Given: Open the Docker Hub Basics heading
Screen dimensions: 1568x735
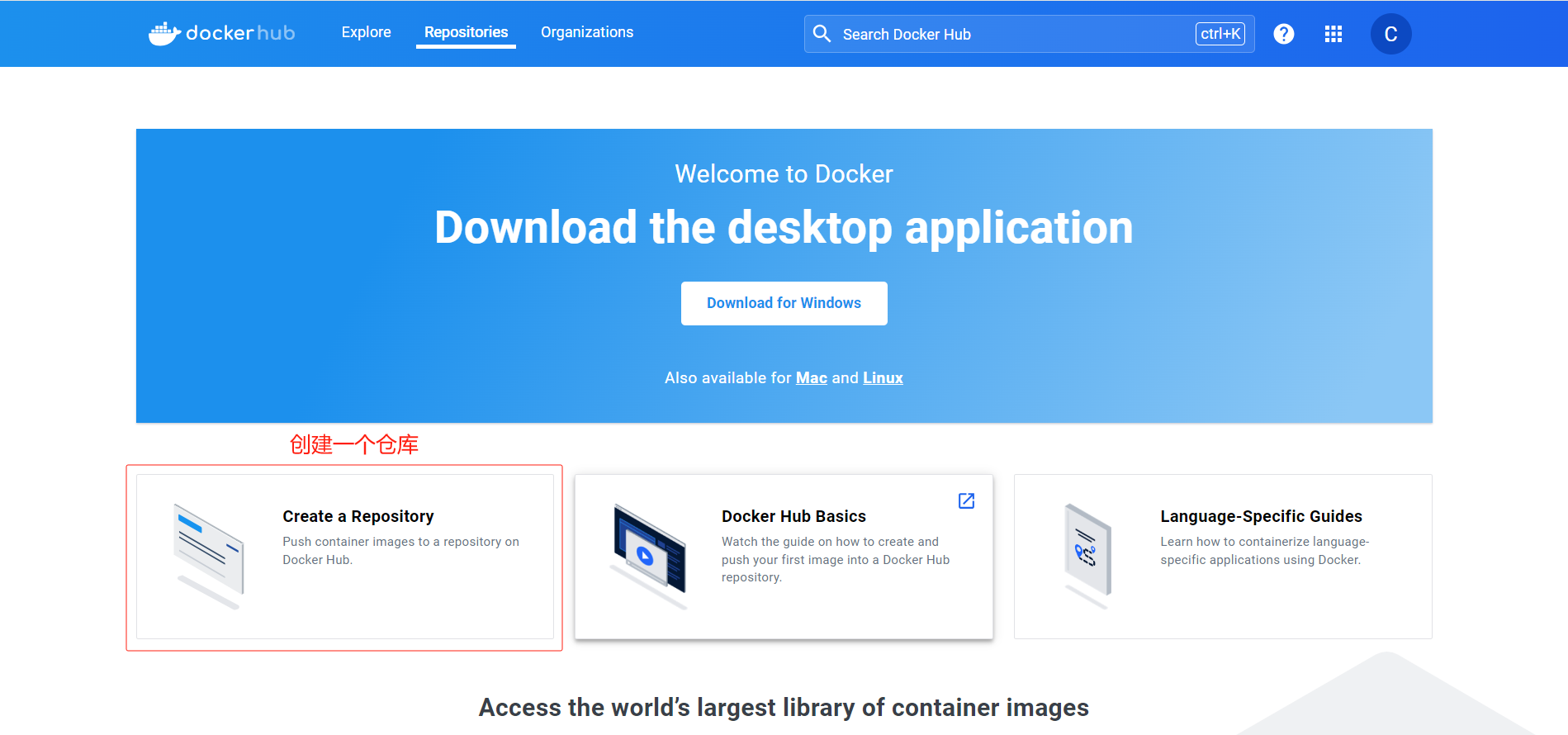Looking at the screenshot, I should click(x=793, y=516).
